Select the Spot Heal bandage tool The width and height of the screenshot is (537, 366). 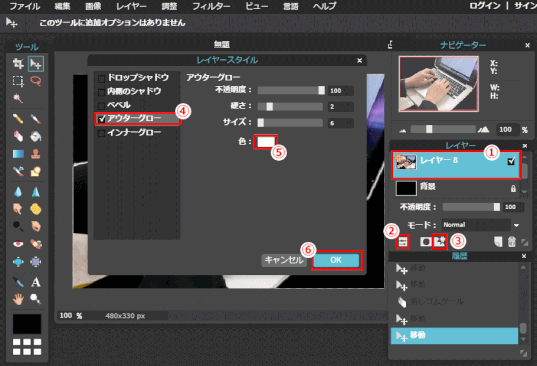tap(36, 244)
